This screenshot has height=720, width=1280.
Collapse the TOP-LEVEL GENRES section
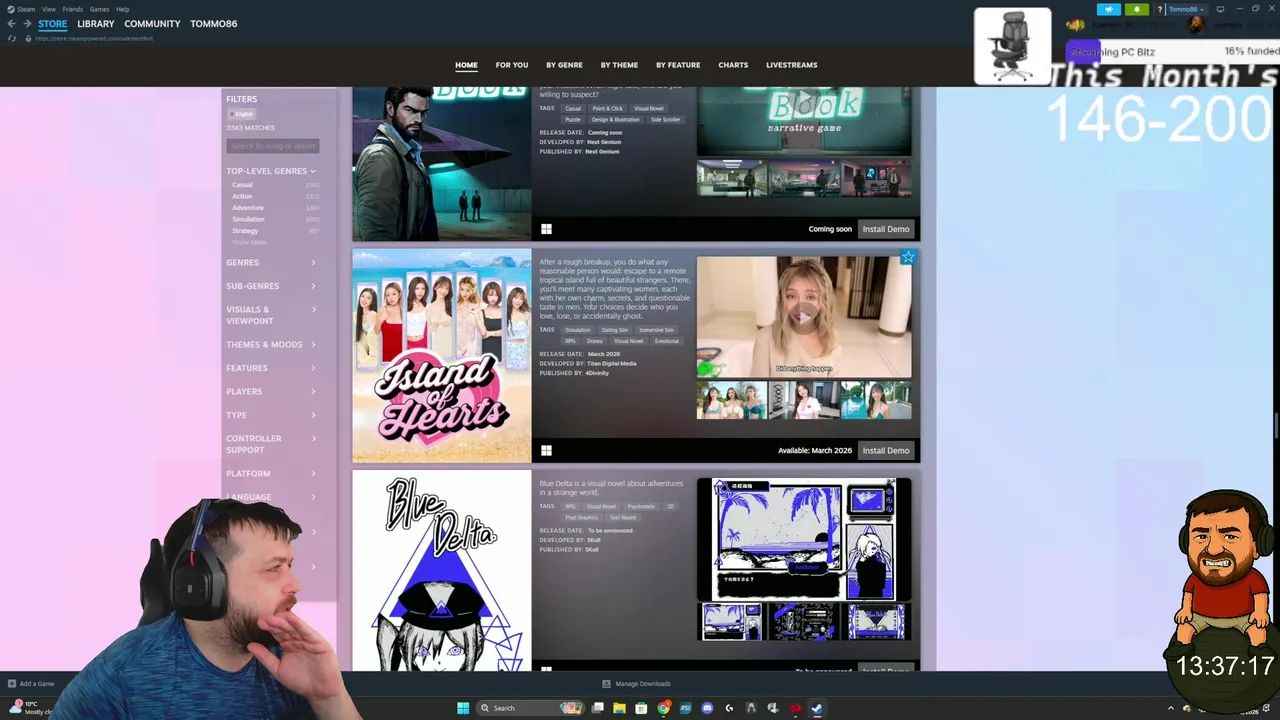click(271, 171)
